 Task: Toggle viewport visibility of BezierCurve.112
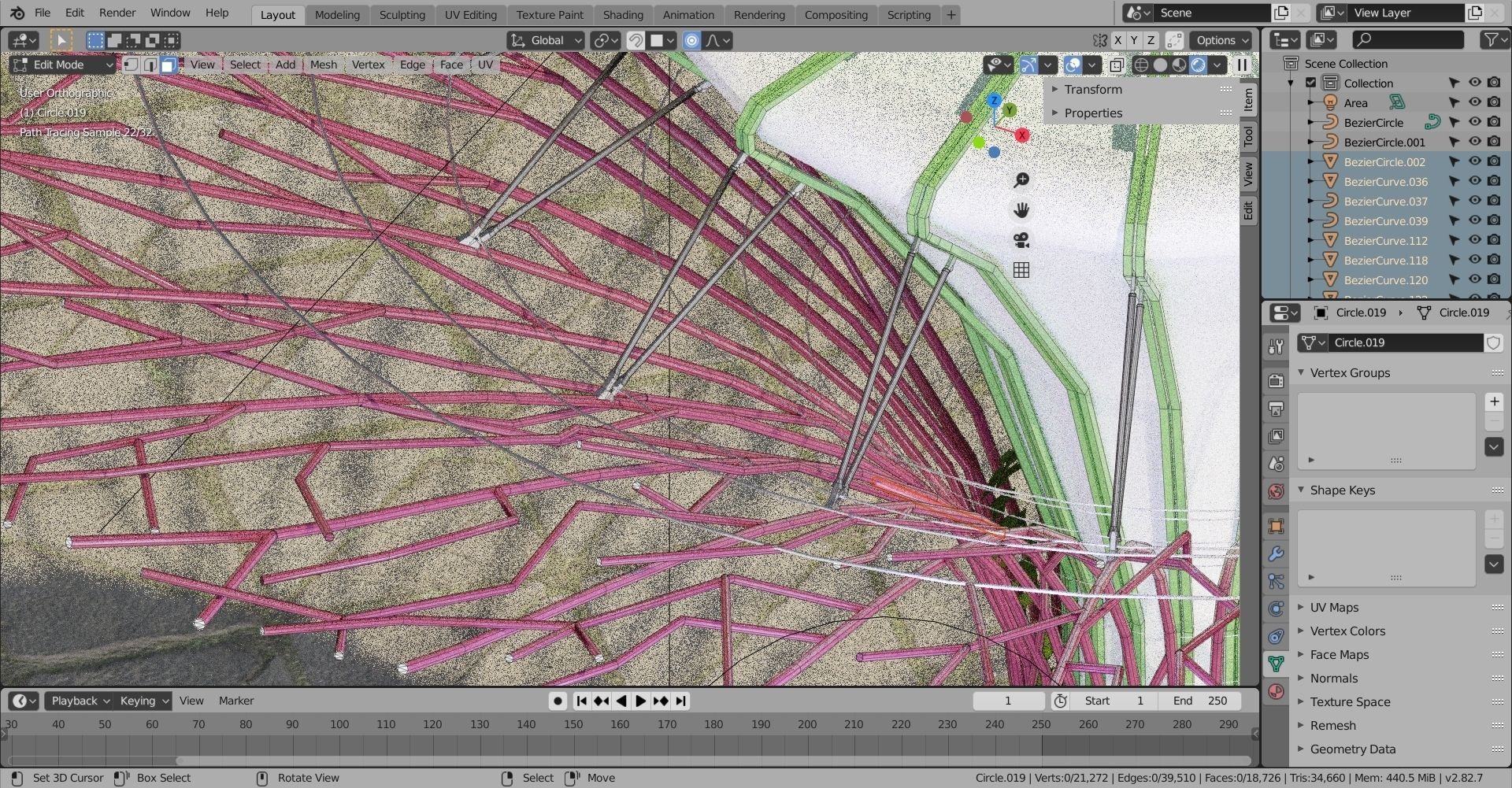point(1475,240)
